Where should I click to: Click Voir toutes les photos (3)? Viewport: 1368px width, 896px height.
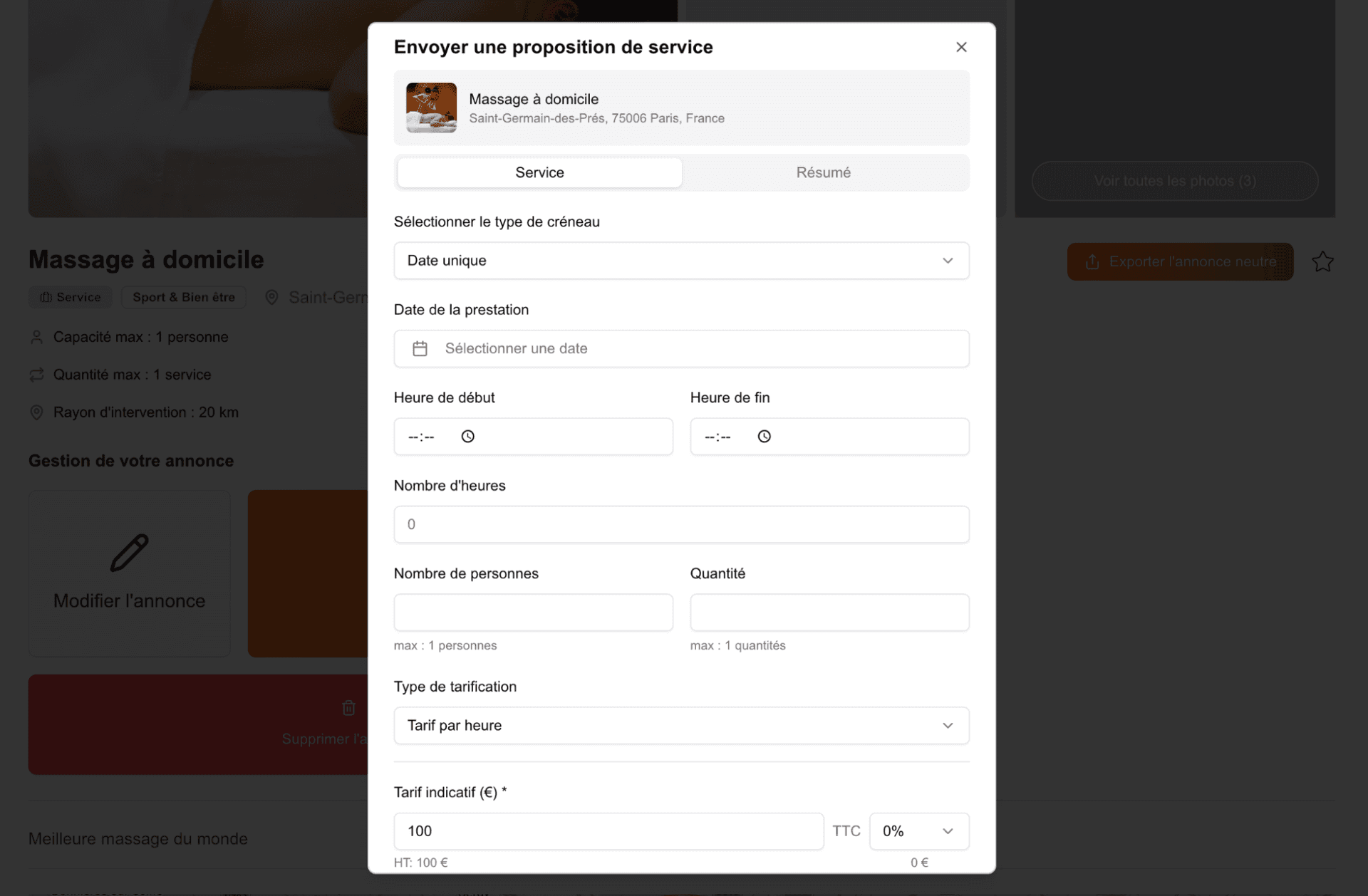[x=1176, y=181]
